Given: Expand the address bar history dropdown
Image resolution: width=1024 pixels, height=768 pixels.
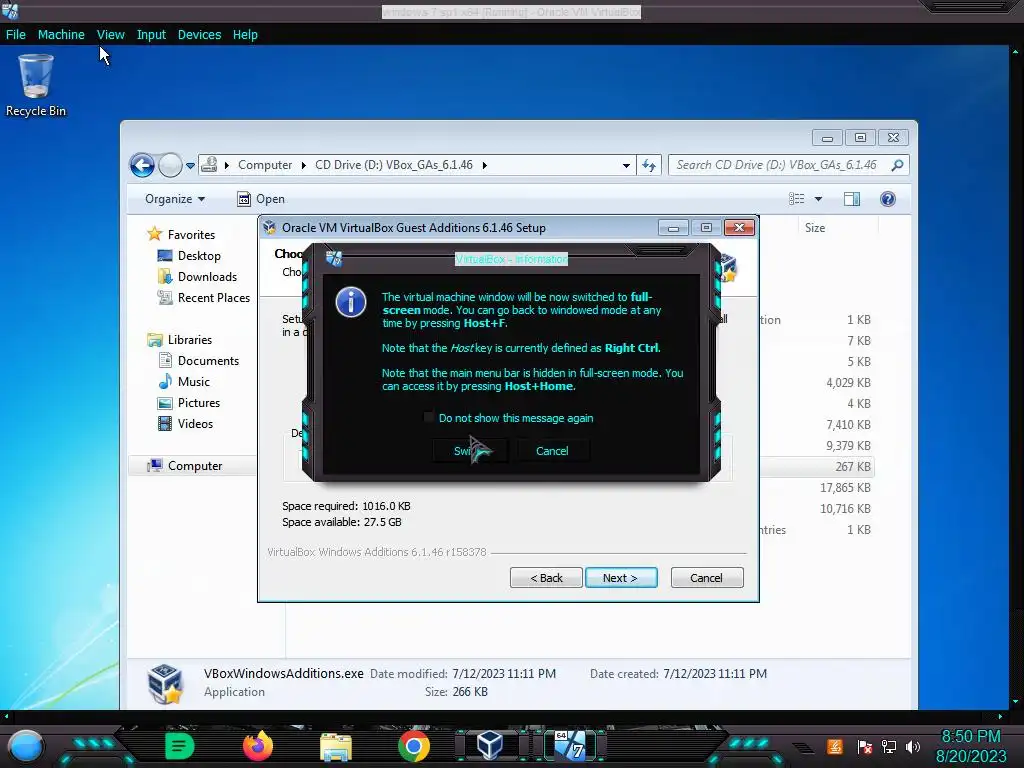Looking at the screenshot, I should click(x=626, y=166).
